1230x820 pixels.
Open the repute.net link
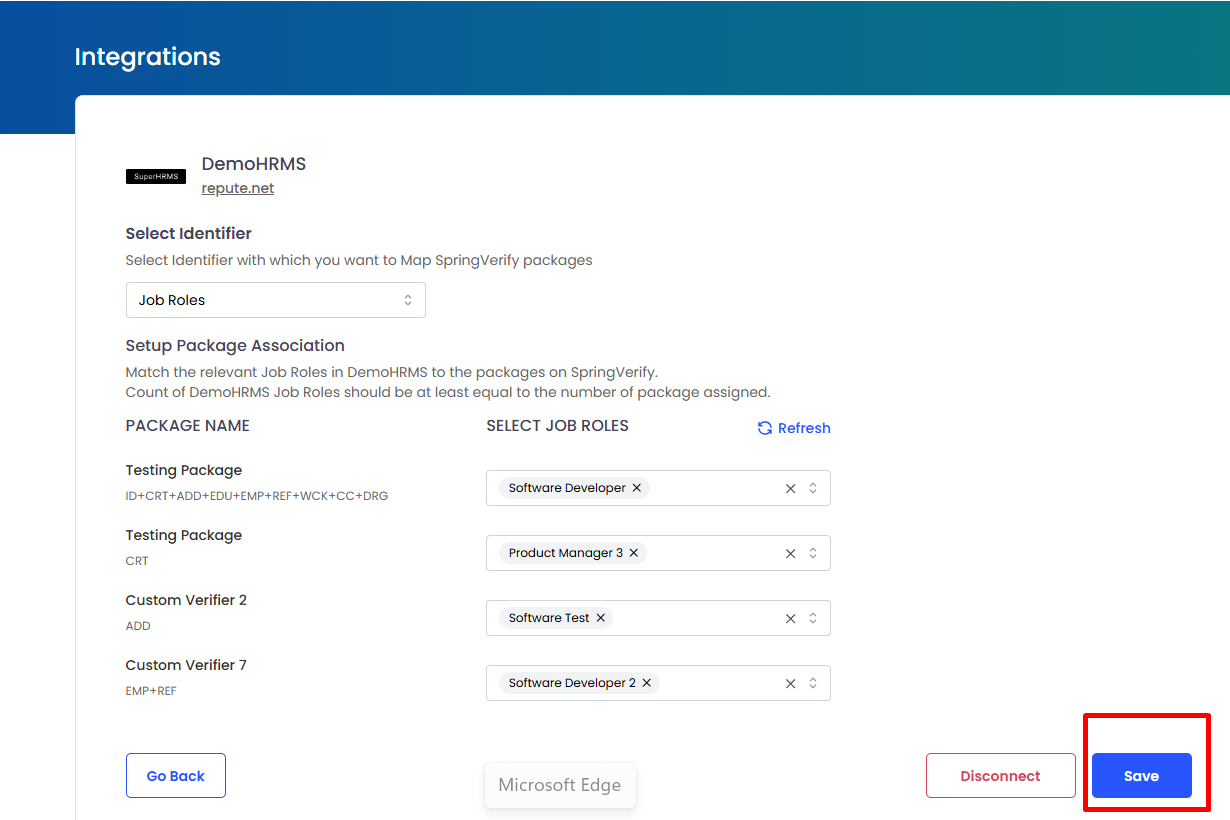pos(238,188)
